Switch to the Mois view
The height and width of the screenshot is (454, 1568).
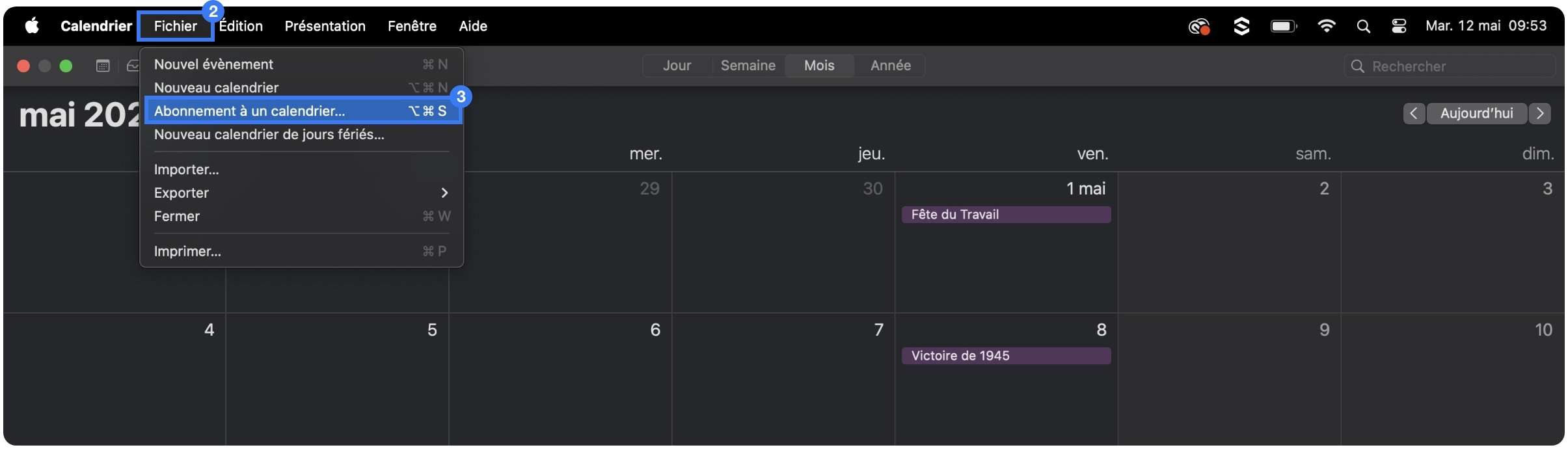pyautogui.click(x=819, y=66)
